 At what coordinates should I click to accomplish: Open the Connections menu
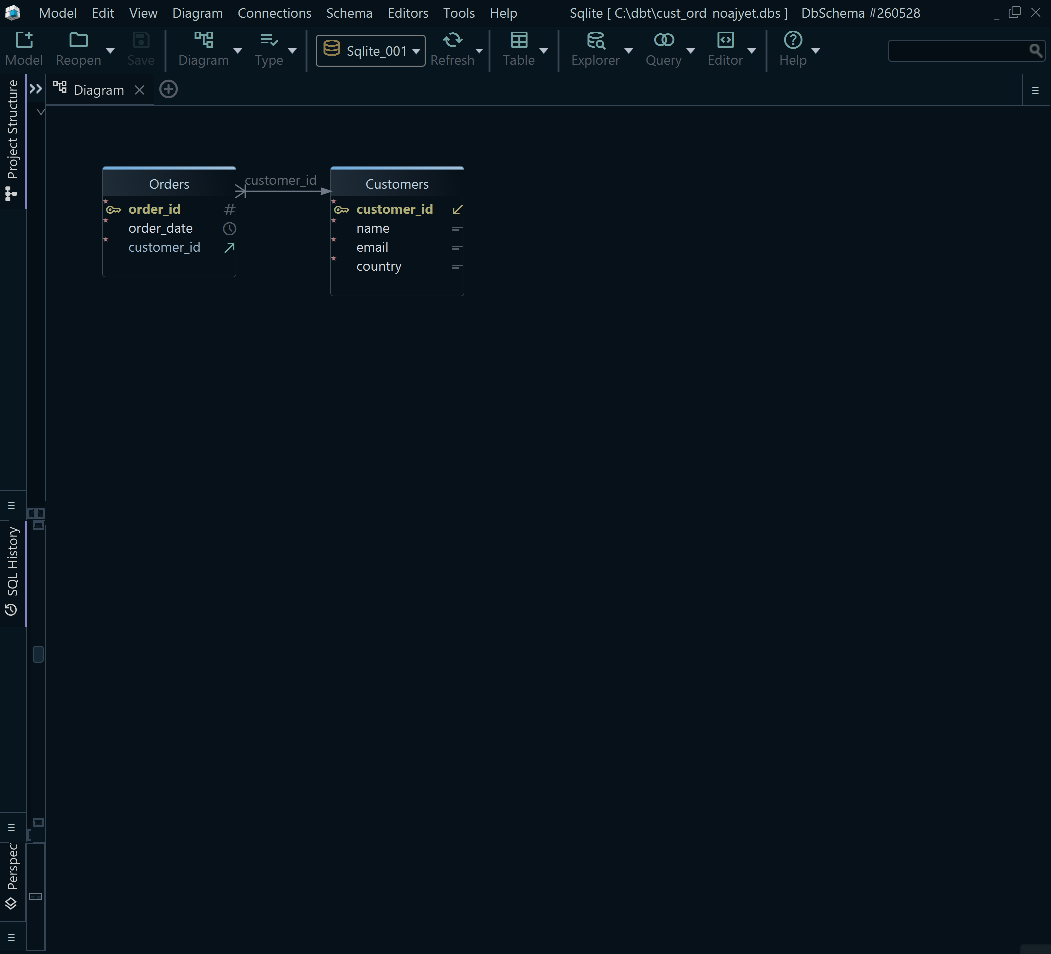[x=274, y=13]
